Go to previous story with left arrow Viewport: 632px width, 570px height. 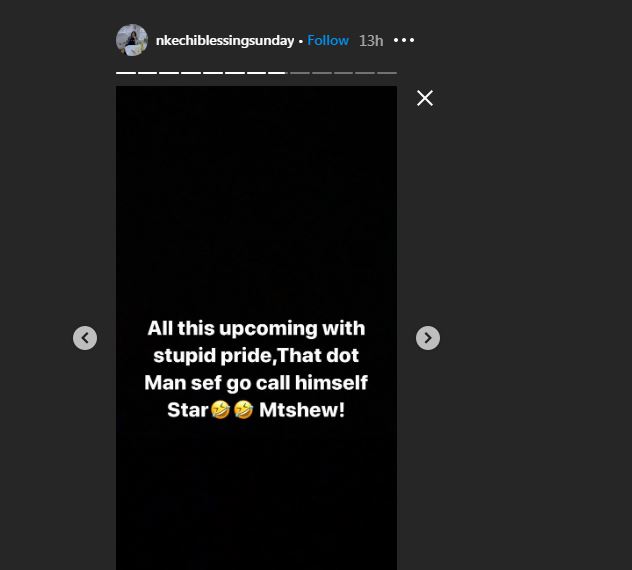(85, 338)
